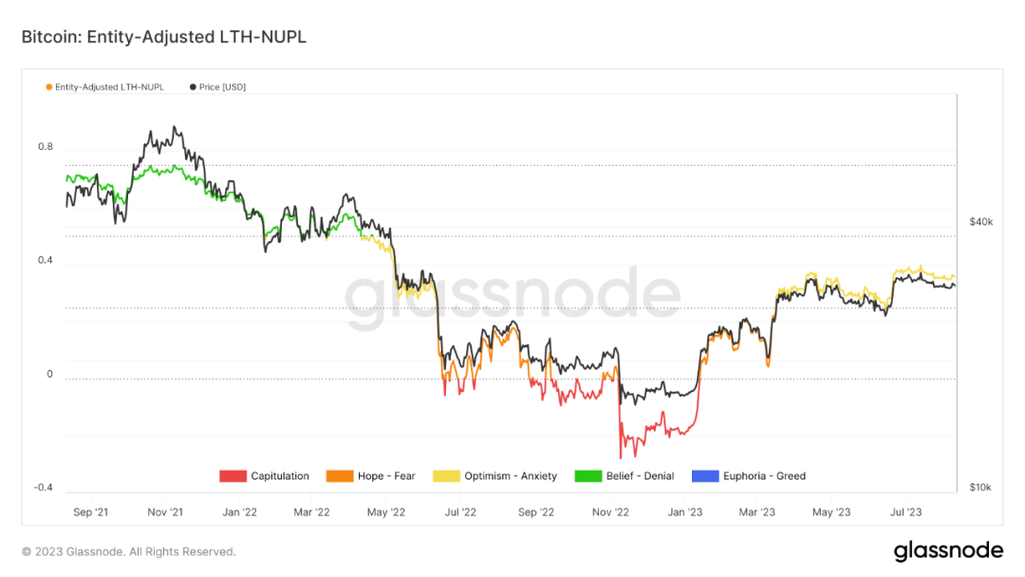1025x577 pixels.
Task: Click the 2023 Glassnode copyright text
Action: coord(128,552)
